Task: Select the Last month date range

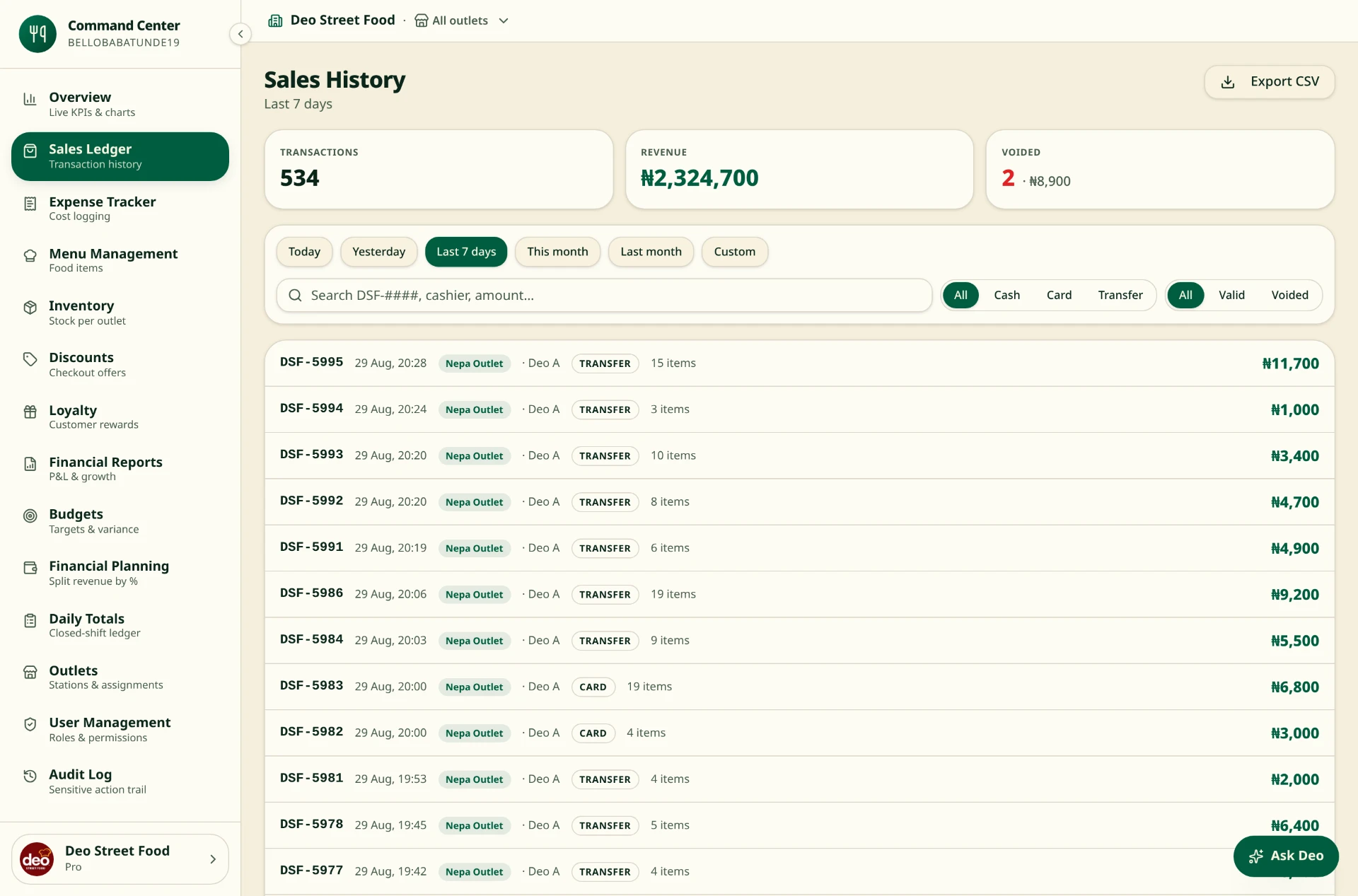Action: tap(651, 252)
